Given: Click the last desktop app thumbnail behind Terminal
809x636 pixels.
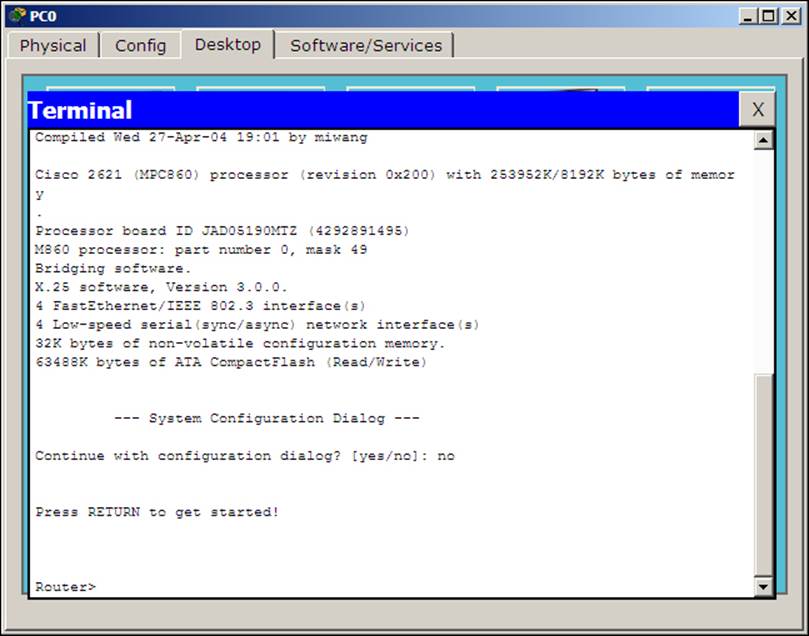Looking at the screenshot, I should tap(710, 89).
